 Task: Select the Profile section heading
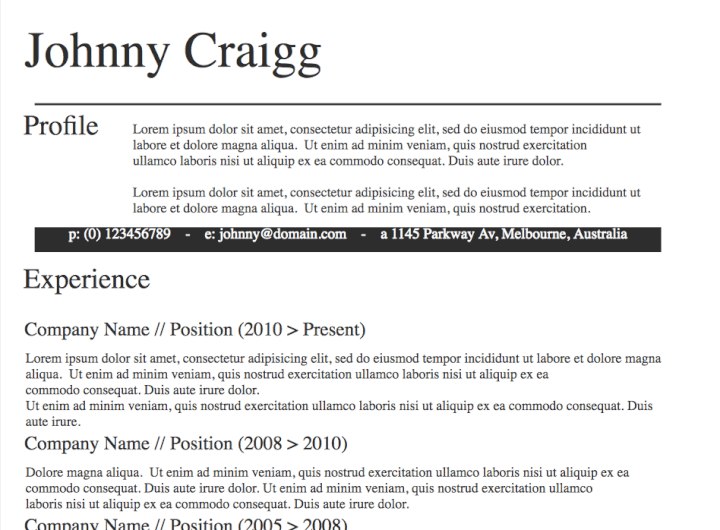click(x=61, y=127)
